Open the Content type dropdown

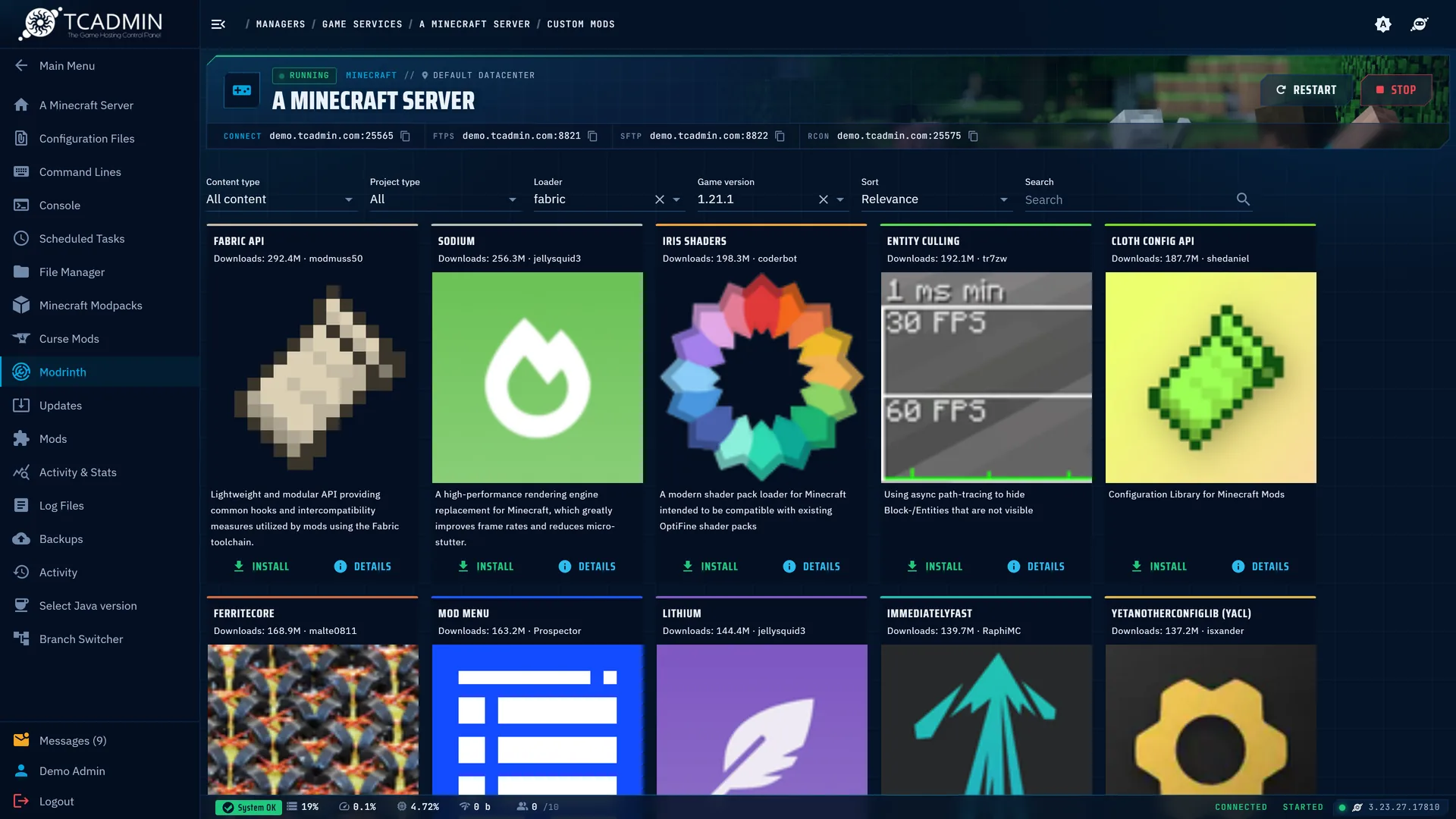tap(281, 199)
